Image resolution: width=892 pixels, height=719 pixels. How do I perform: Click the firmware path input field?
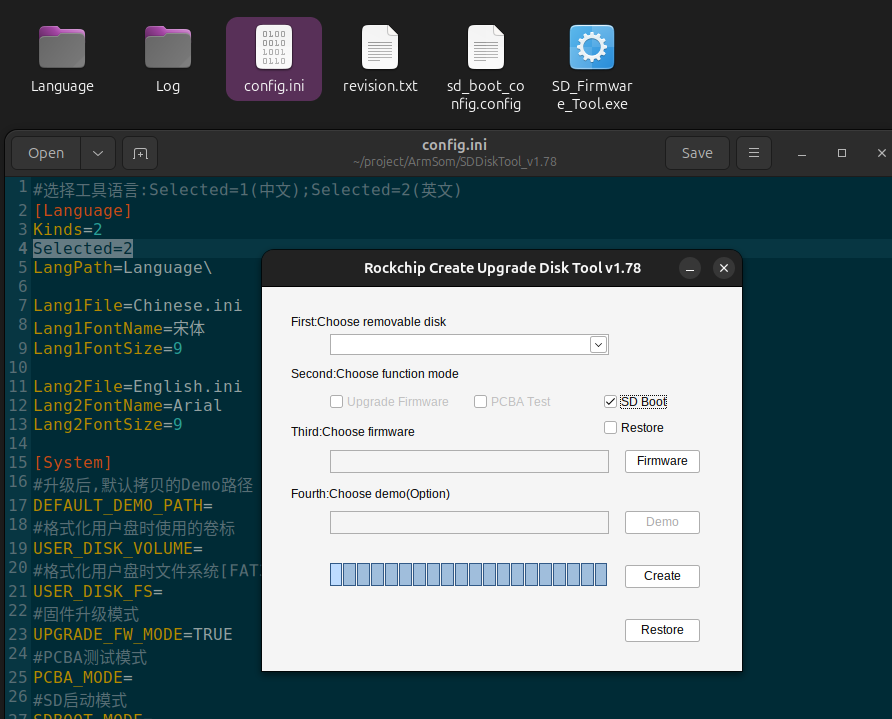pos(469,461)
